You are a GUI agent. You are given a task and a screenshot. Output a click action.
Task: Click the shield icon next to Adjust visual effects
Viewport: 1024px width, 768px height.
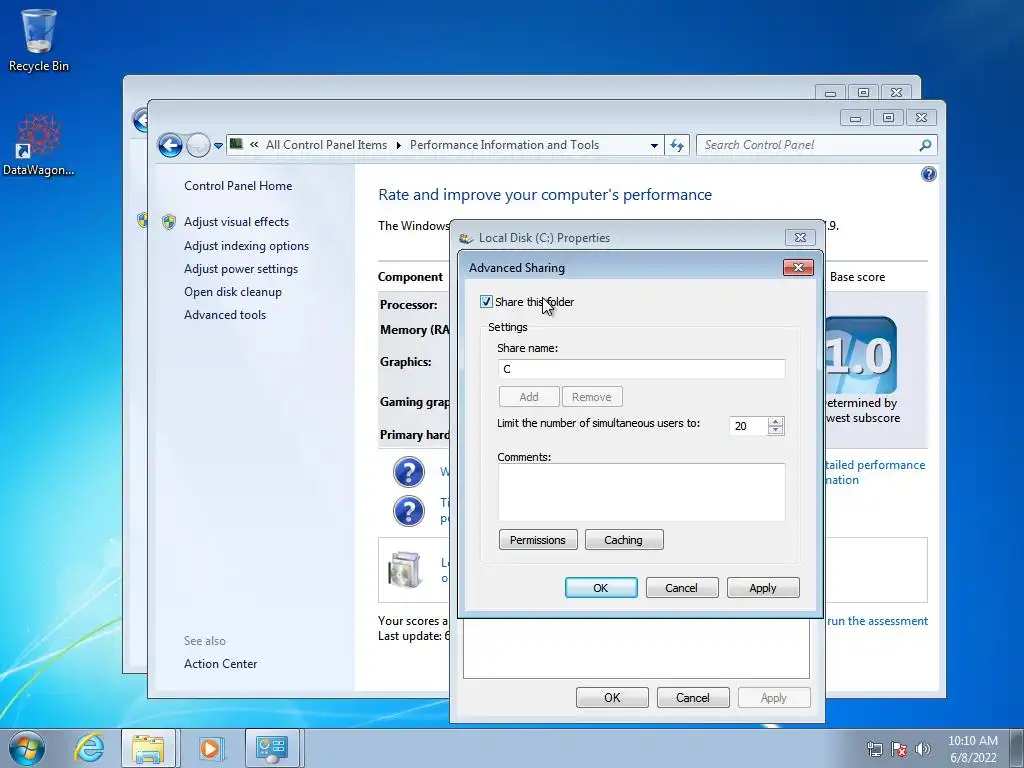(168, 222)
